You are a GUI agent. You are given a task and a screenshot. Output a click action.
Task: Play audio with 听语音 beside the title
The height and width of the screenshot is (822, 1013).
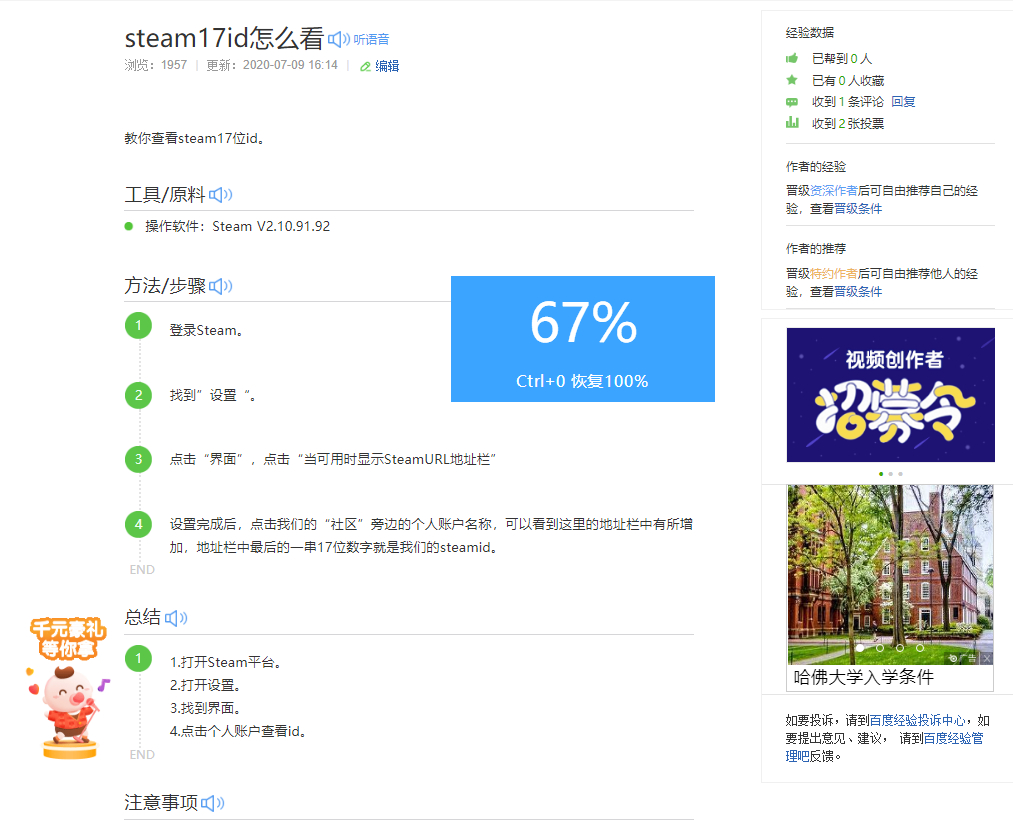pos(359,39)
